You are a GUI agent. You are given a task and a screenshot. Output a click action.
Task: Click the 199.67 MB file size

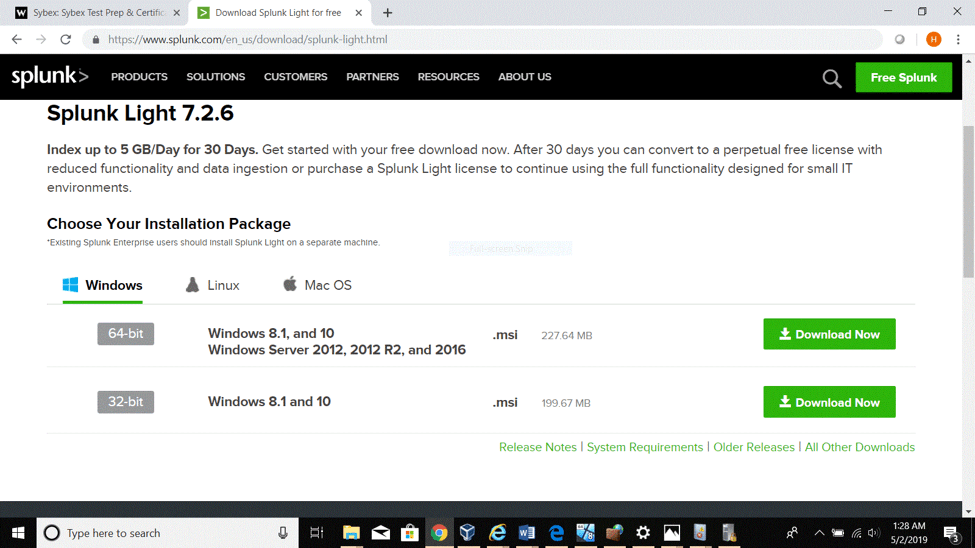(x=566, y=403)
